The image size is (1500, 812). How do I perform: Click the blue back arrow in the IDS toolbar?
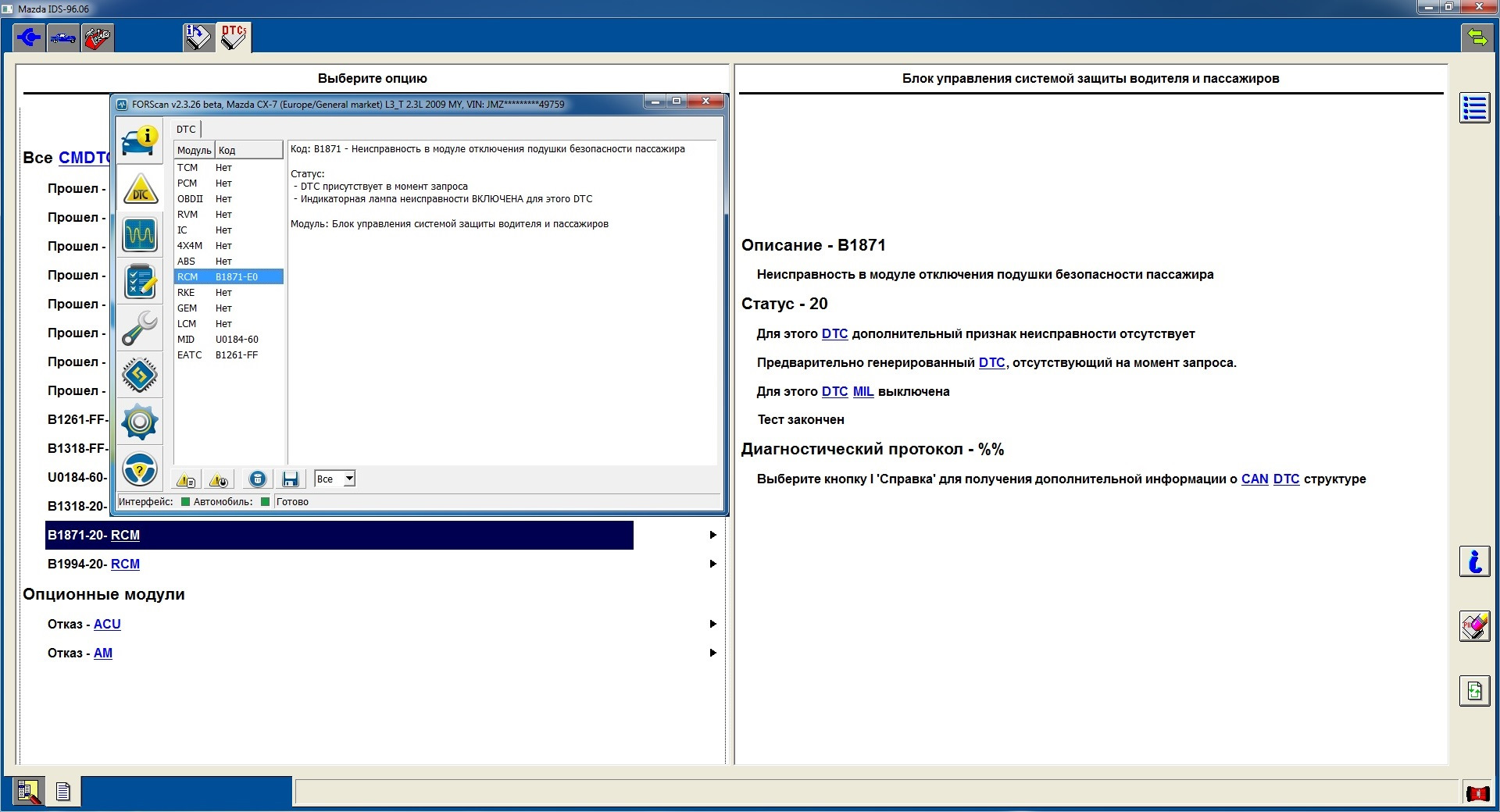[30, 37]
